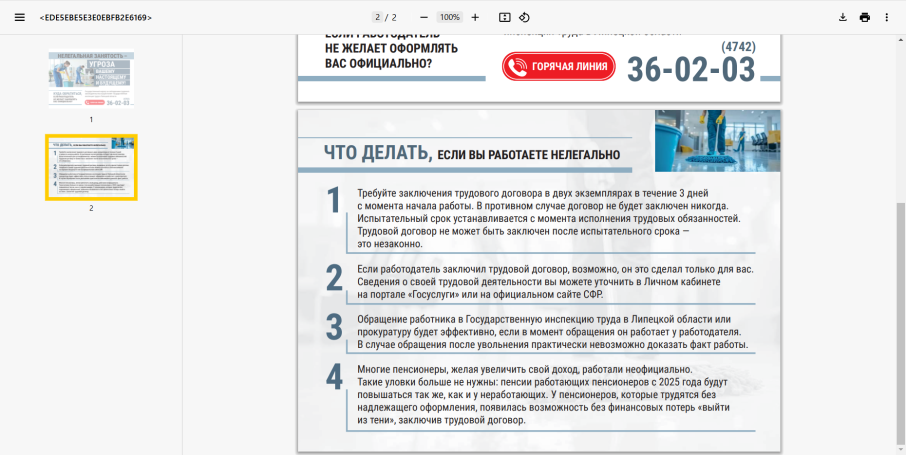Download the PDF file
Image resolution: width=906 pixels, height=455 pixels.
[x=842, y=17]
